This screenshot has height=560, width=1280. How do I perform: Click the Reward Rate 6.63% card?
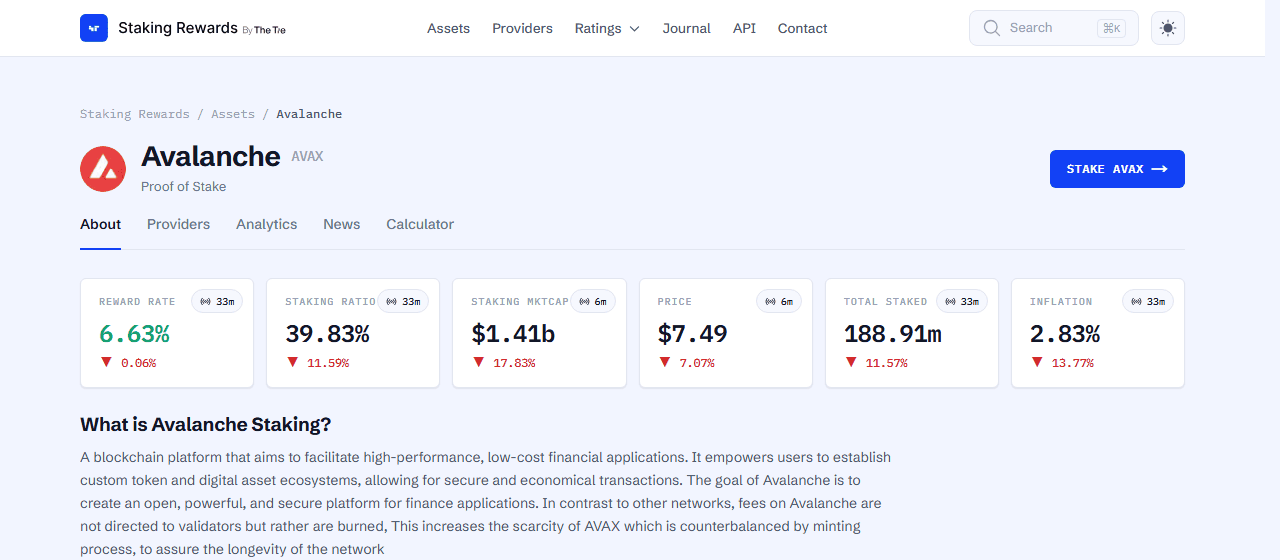167,333
